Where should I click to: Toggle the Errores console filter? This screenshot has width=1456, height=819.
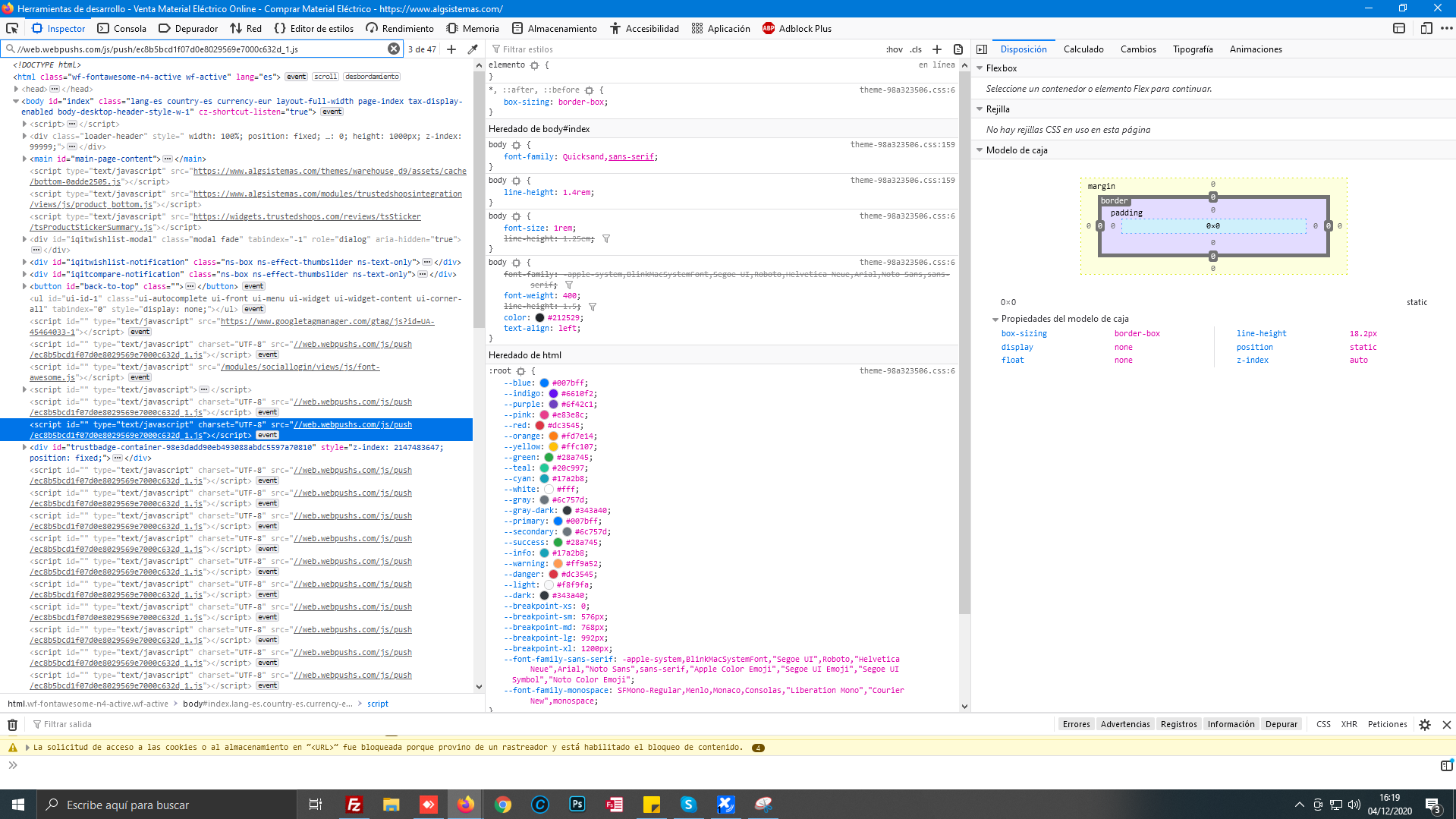point(1076,724)
